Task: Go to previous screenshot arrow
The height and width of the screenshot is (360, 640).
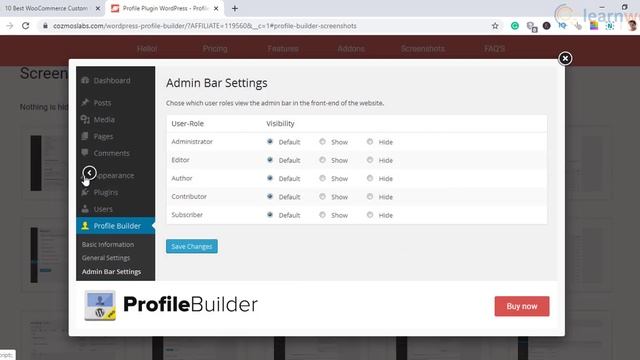Action: [89, 173]
